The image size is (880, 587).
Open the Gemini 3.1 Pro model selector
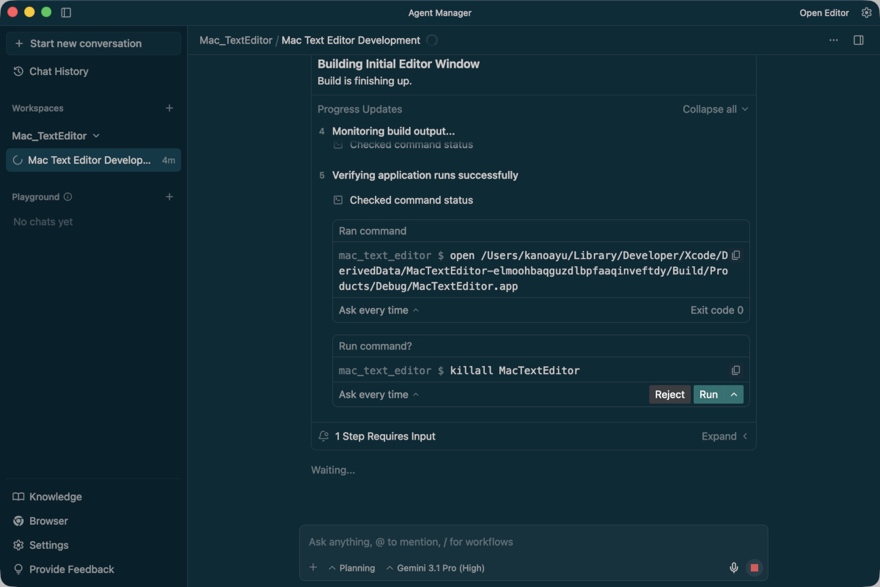(435, 568)
